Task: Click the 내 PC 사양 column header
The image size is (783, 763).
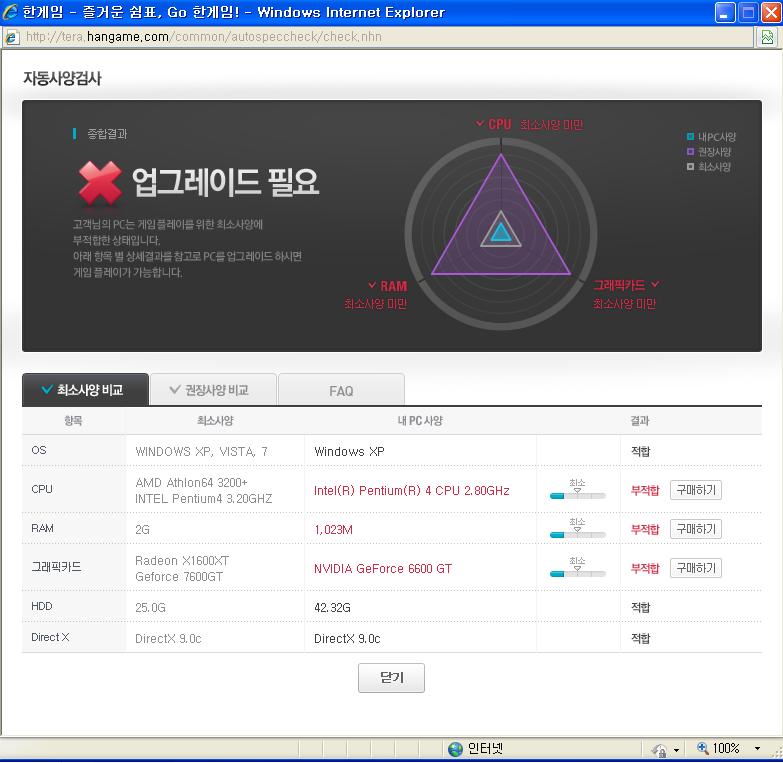Action: [x=420, y=421]
